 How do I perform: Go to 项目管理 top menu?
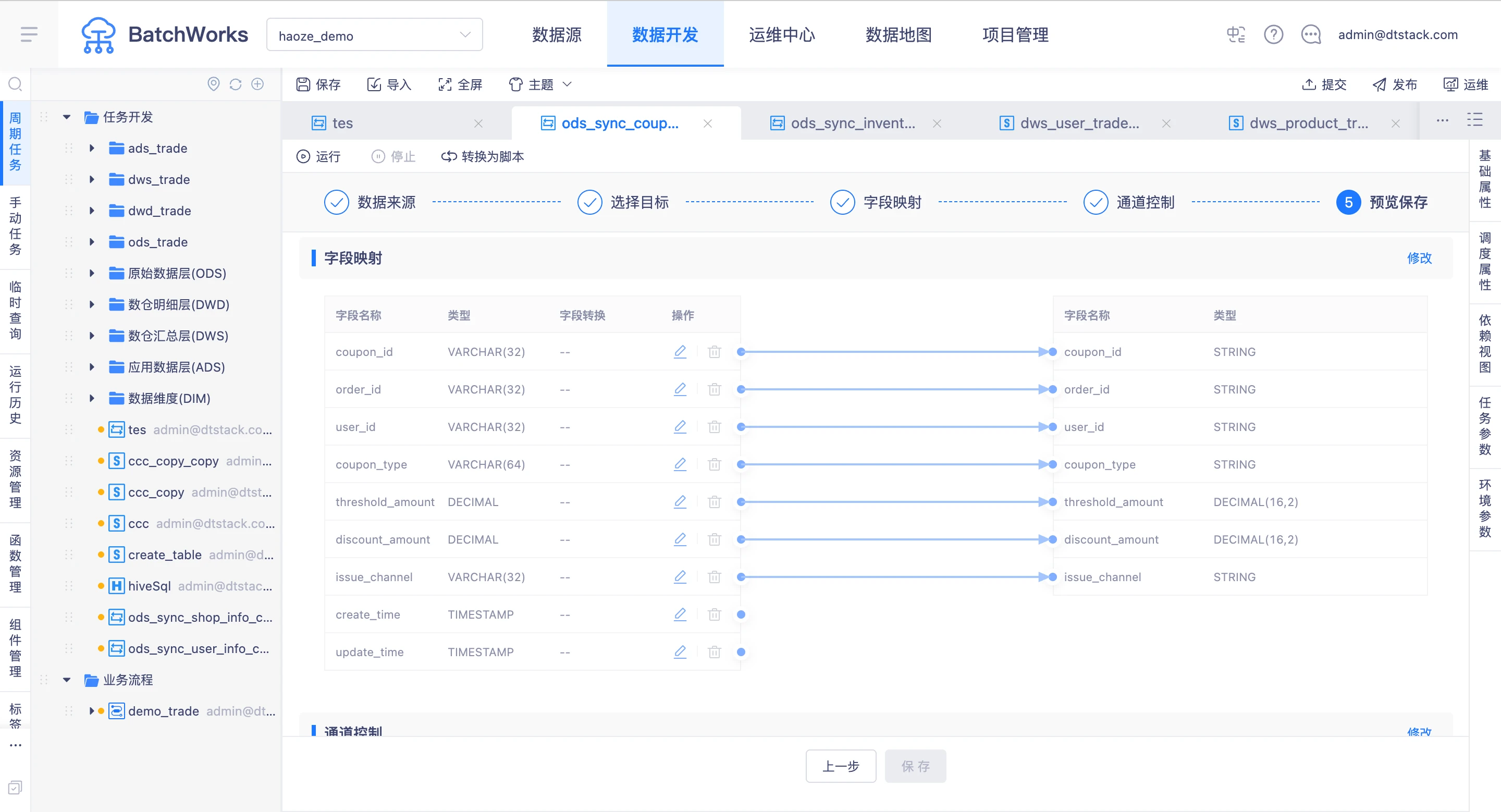(1015, 35)
